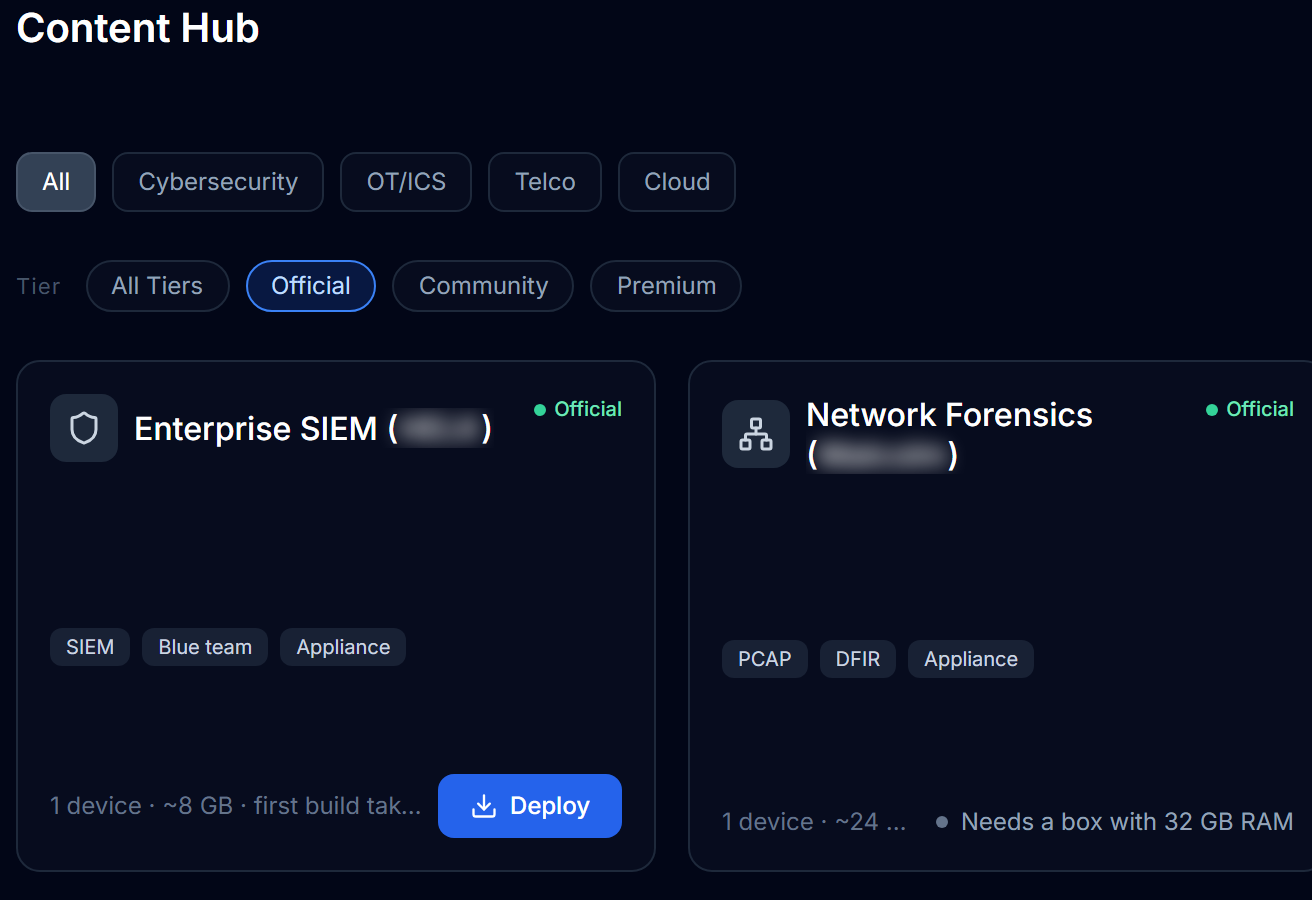Click the DFIR tag
Screen dimensions: 1312x900
pyautogui.click(x=858, y=659)
